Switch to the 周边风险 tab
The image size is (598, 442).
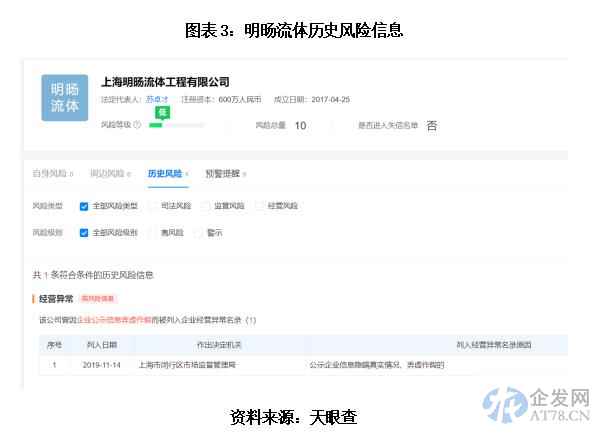point(110,174)
